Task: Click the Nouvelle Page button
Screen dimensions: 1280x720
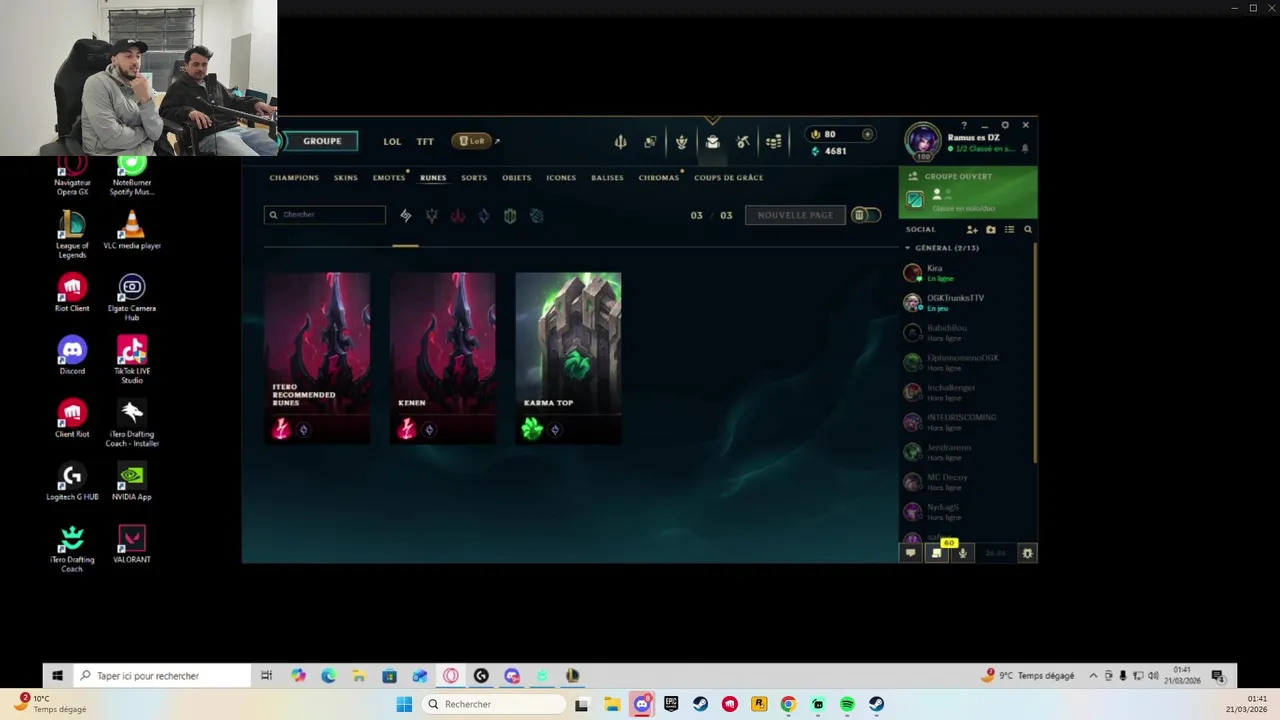Action: tap(795, 215)
